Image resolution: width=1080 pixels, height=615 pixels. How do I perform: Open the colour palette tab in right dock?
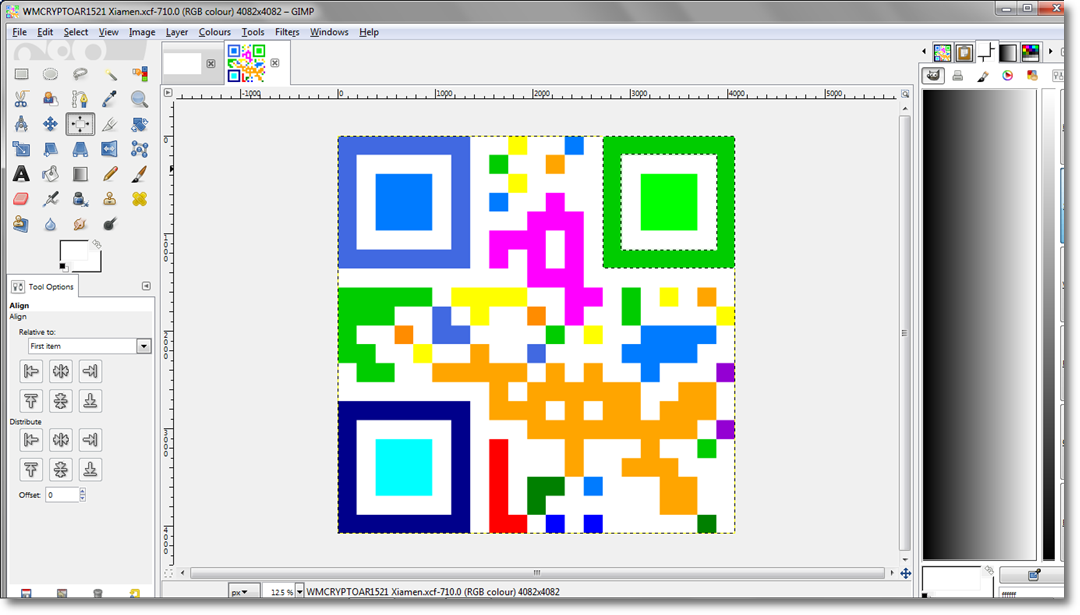pyautogui.click(x=1030, y=52)
